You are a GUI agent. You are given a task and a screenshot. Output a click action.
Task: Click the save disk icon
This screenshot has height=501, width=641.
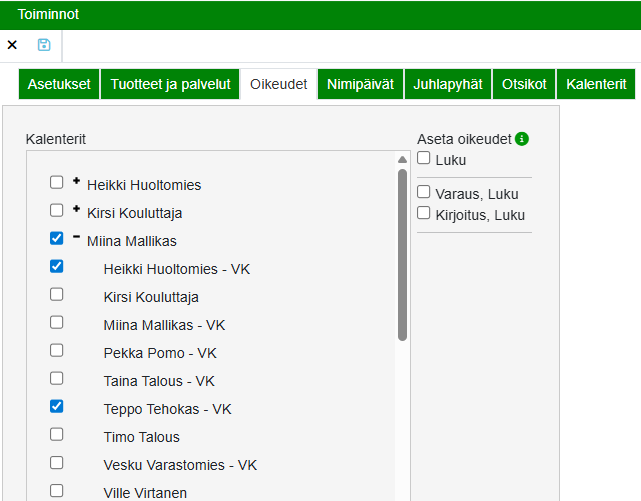(x=44, y=45)
